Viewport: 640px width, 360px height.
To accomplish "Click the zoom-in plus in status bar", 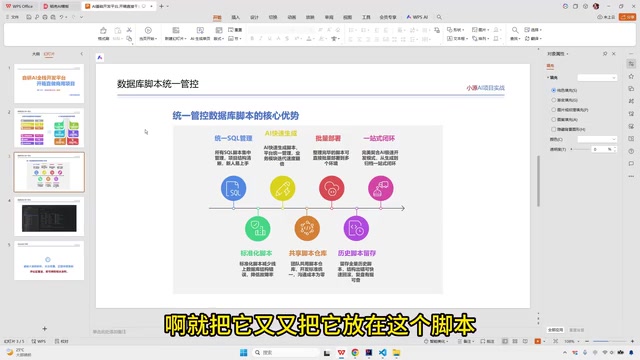I will [632, 341].
